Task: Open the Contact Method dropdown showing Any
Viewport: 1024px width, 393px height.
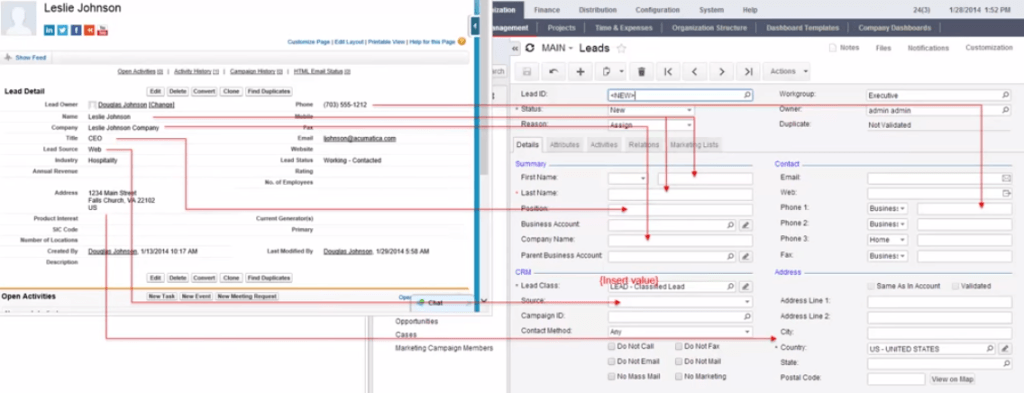Action: click(680, 332)
